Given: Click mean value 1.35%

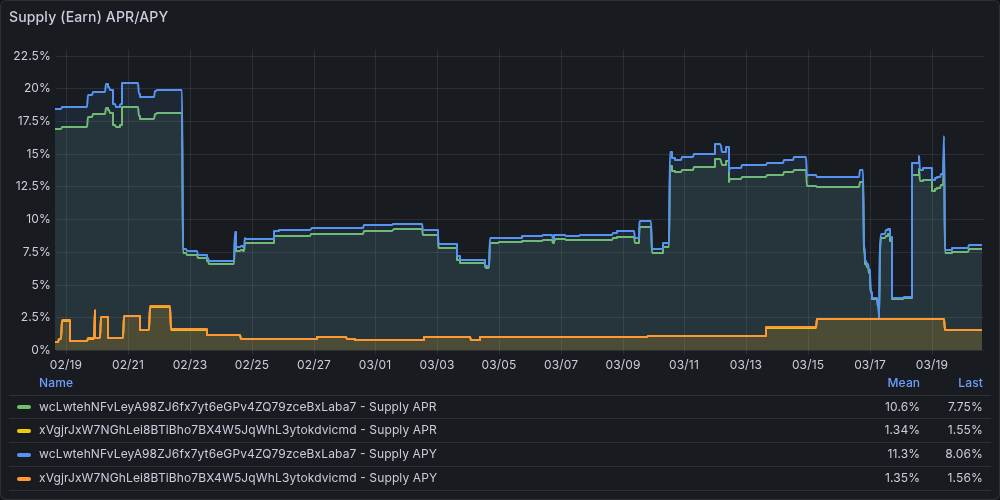Looking at the screenshot, I should [902, 478].
